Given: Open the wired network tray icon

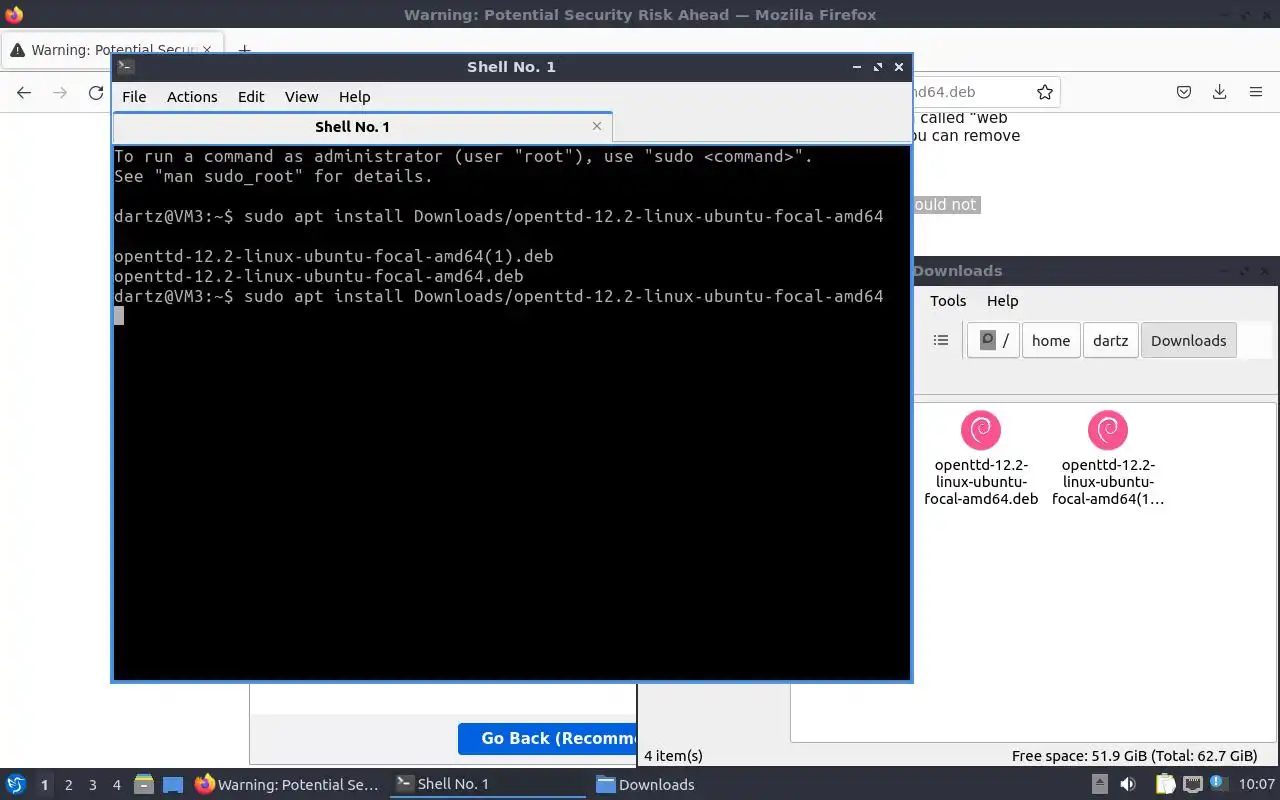Looking at the screenshot, I should [x=1192, y=784].
